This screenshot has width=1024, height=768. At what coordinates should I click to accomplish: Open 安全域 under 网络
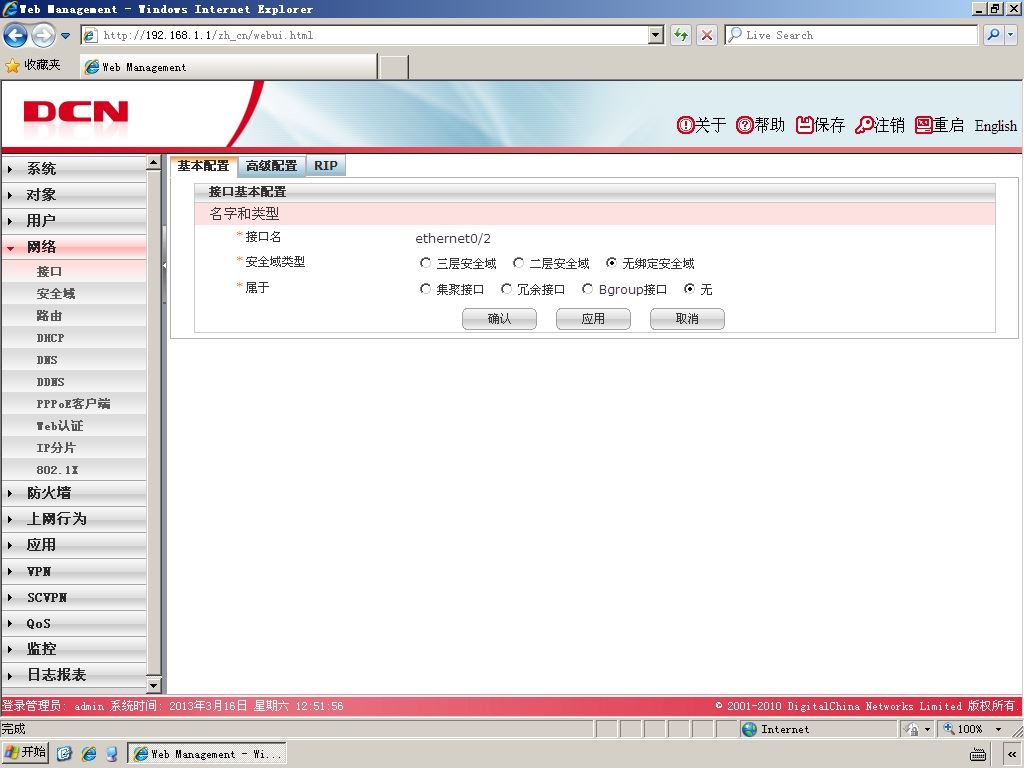coord(74,294)
